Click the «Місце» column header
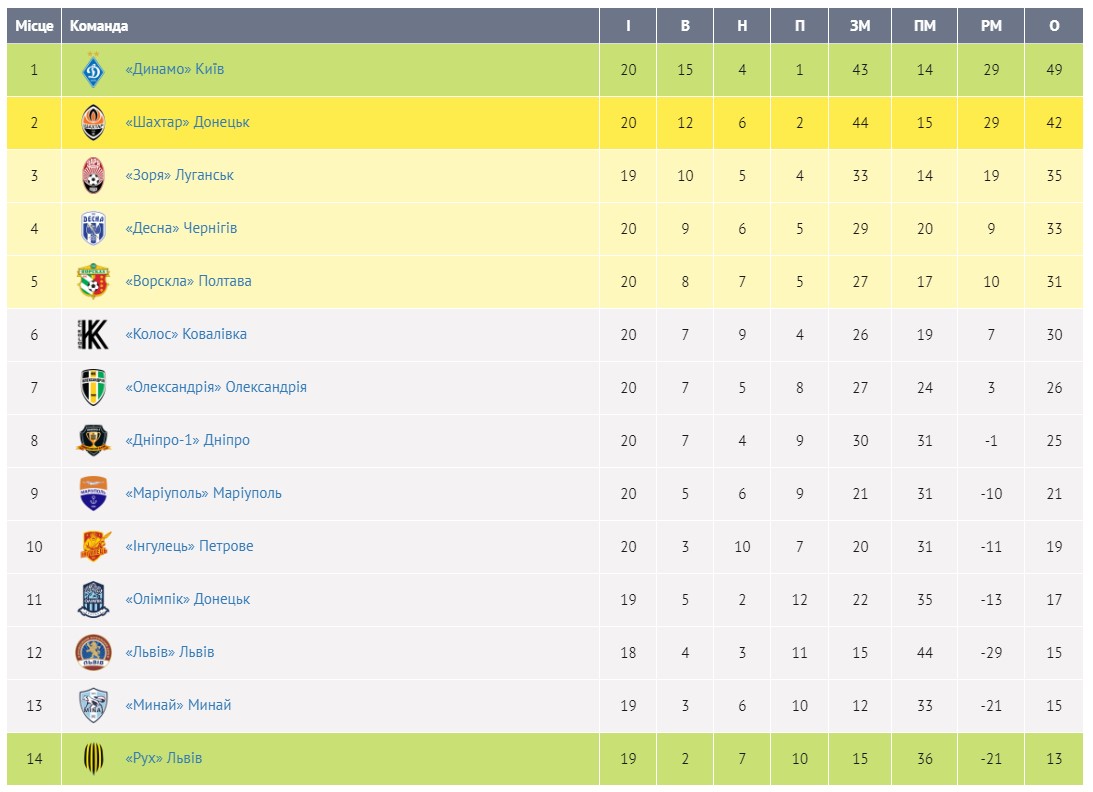 click(34, 26)
